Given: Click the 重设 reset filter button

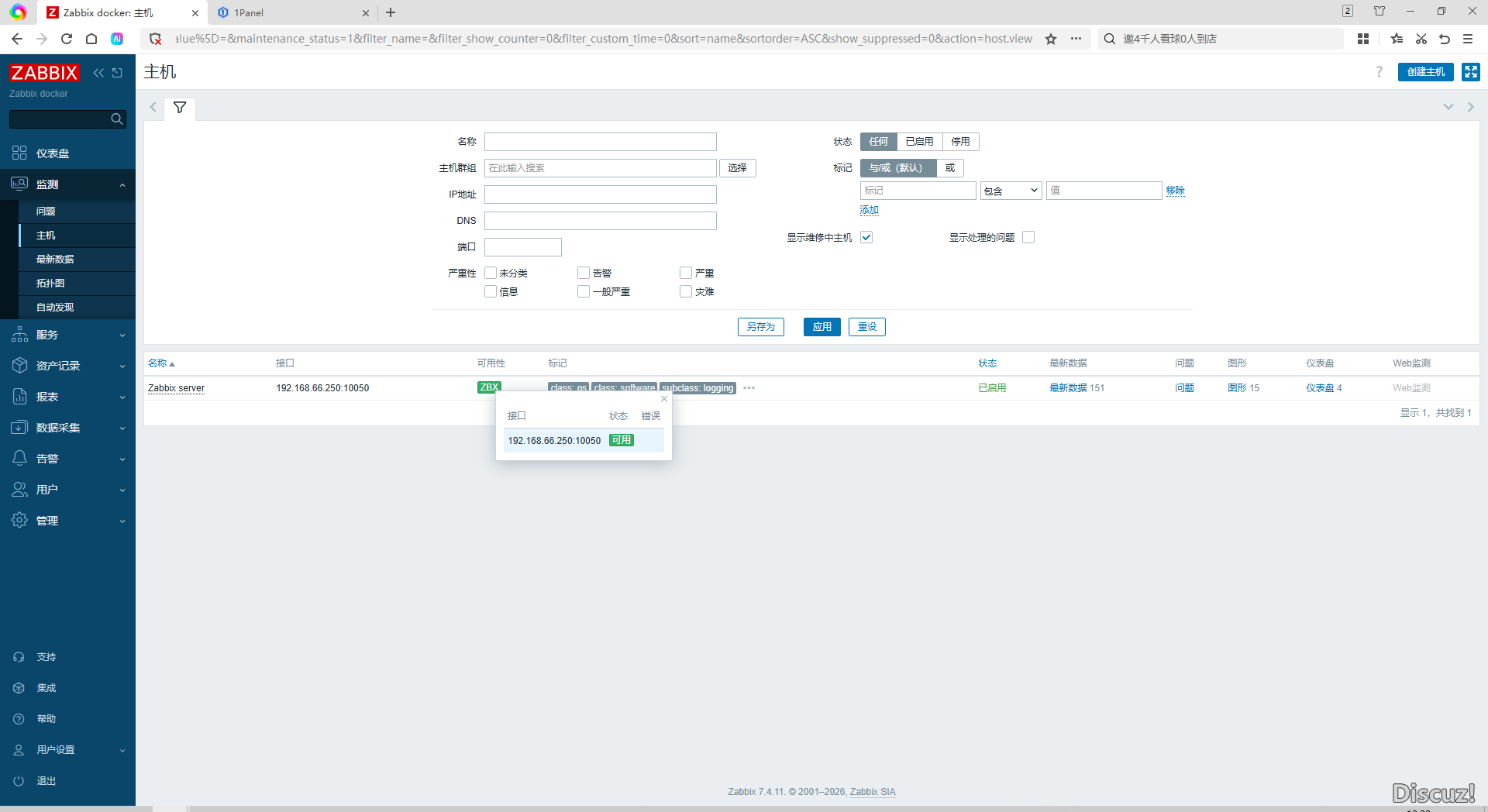Looking at the screenshot, I should click(867, 327).
